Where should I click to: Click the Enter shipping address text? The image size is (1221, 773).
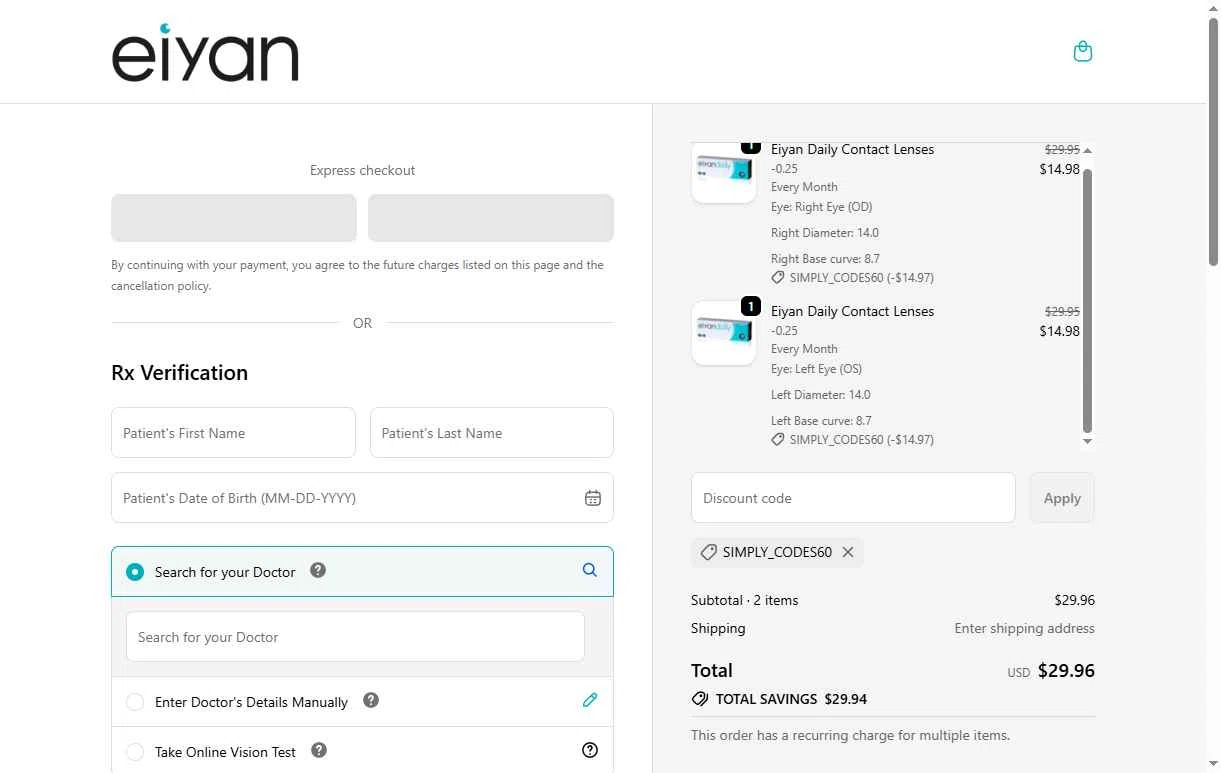[x=1025, y=628]
